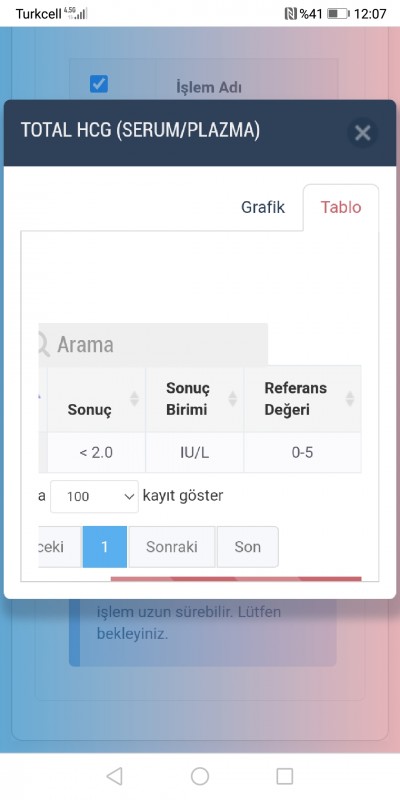Click the red horizontal scrollbar bar
This screenshot has height=800, width=400.
(236, 579)
